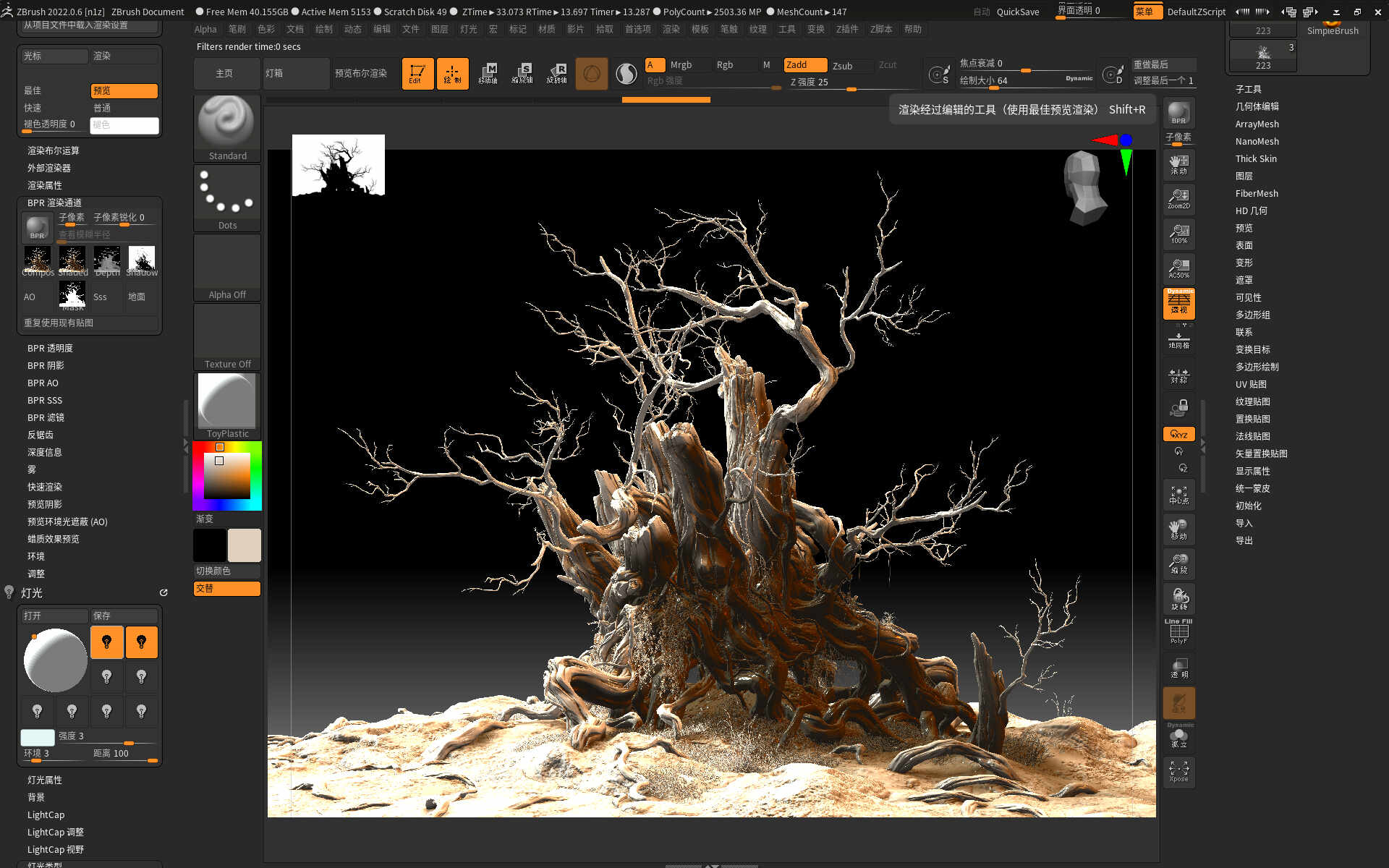Toggle the Zadd mode button
The width and height of the screenshot is (1389, 868).
click(x=804, y=65)
